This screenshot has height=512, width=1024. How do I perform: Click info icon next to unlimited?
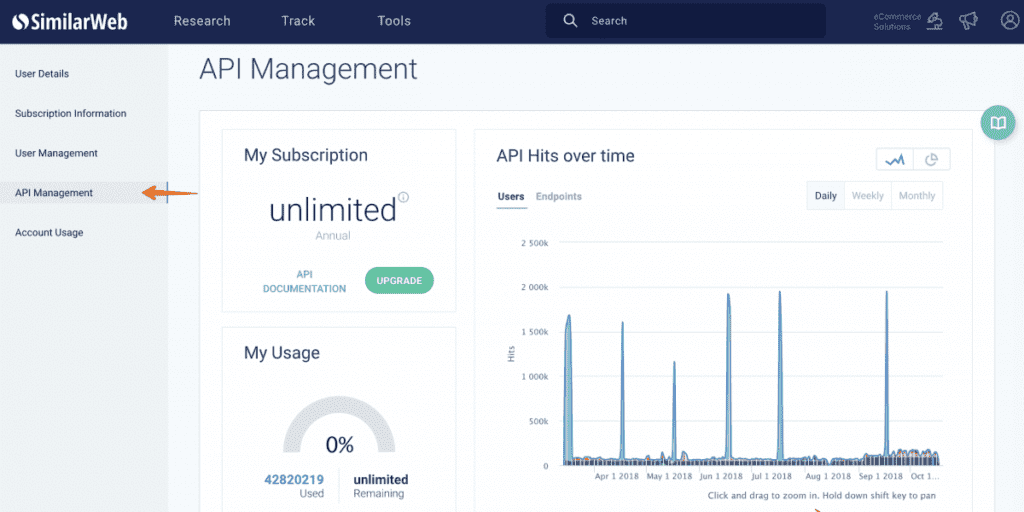[x=404, y=197]
